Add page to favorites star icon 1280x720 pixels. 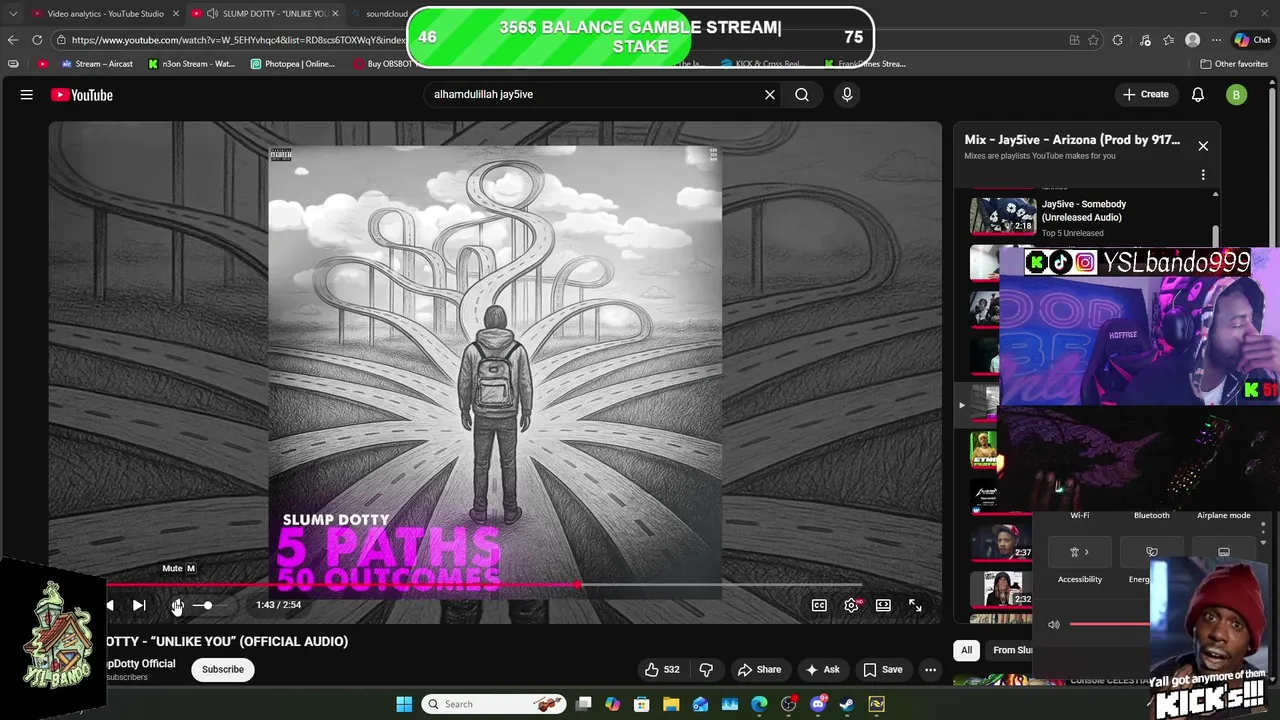click(1093, 40)
